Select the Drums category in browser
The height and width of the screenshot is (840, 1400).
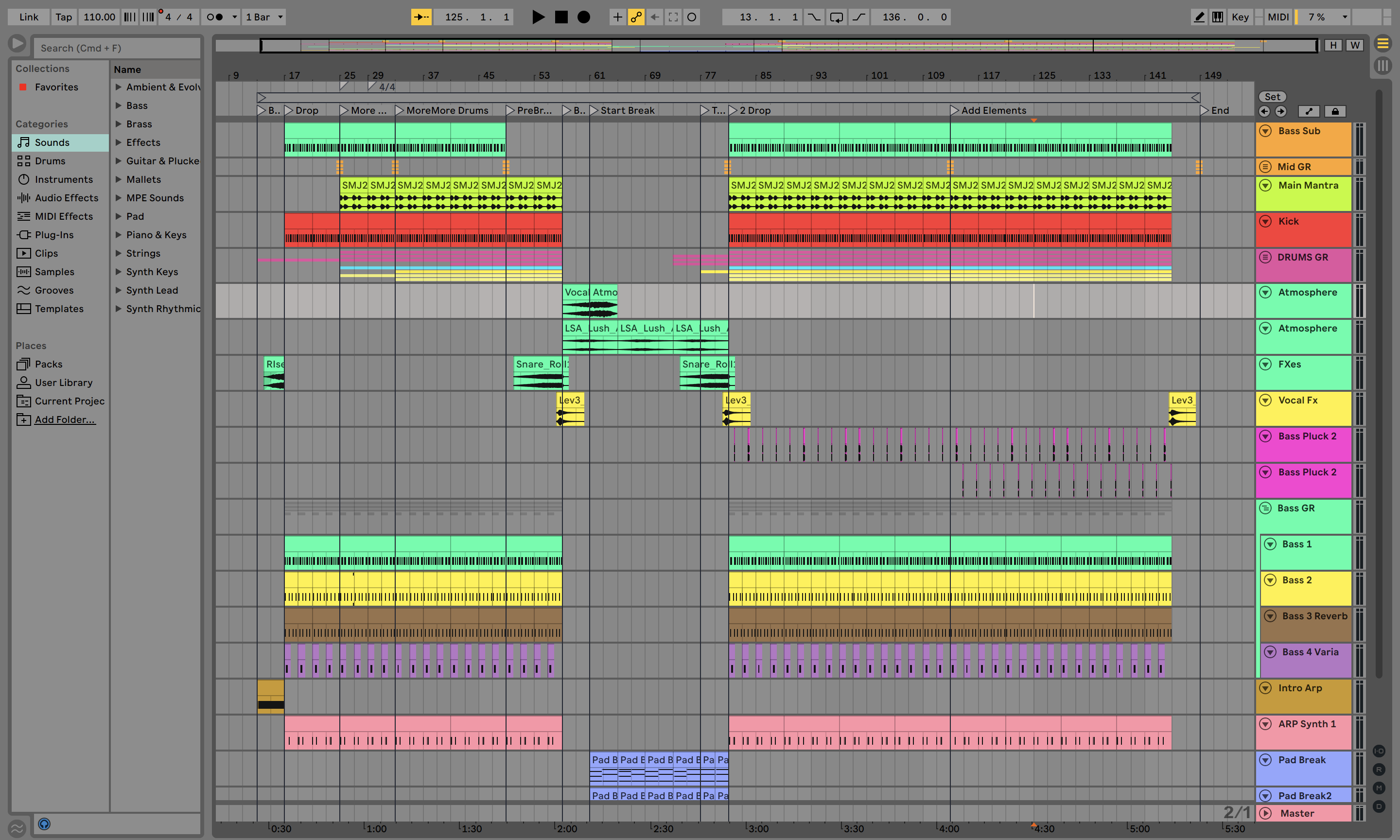pyautogui.click(x=50, y=161)
